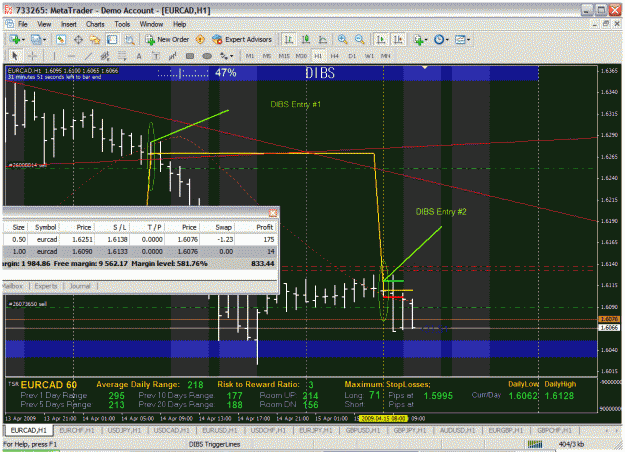Select the Andrews pitchfork tool
The height and width of the screenshot is (452, 625).
(173, 56)
